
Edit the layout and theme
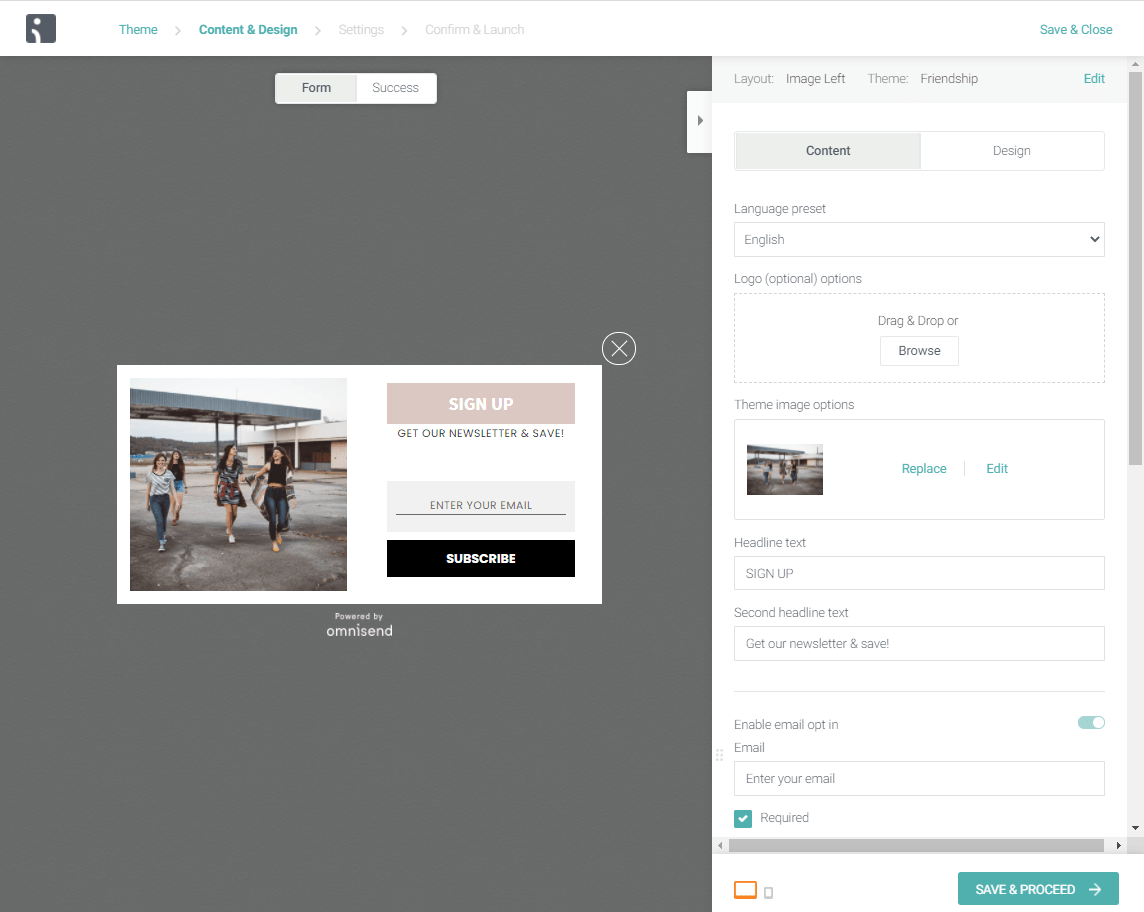click(1094, 79)
